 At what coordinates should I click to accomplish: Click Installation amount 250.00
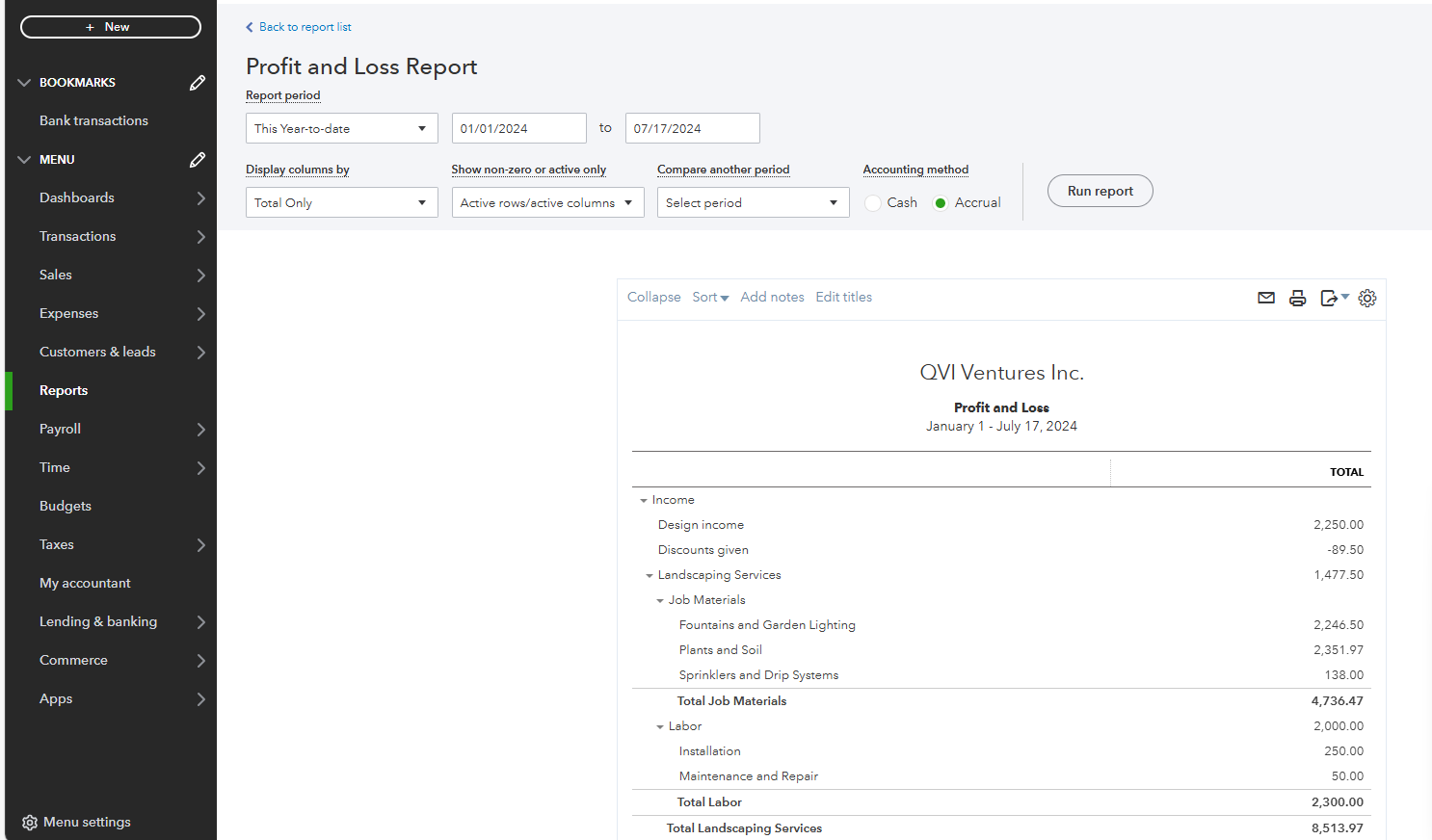point(1344,751)
